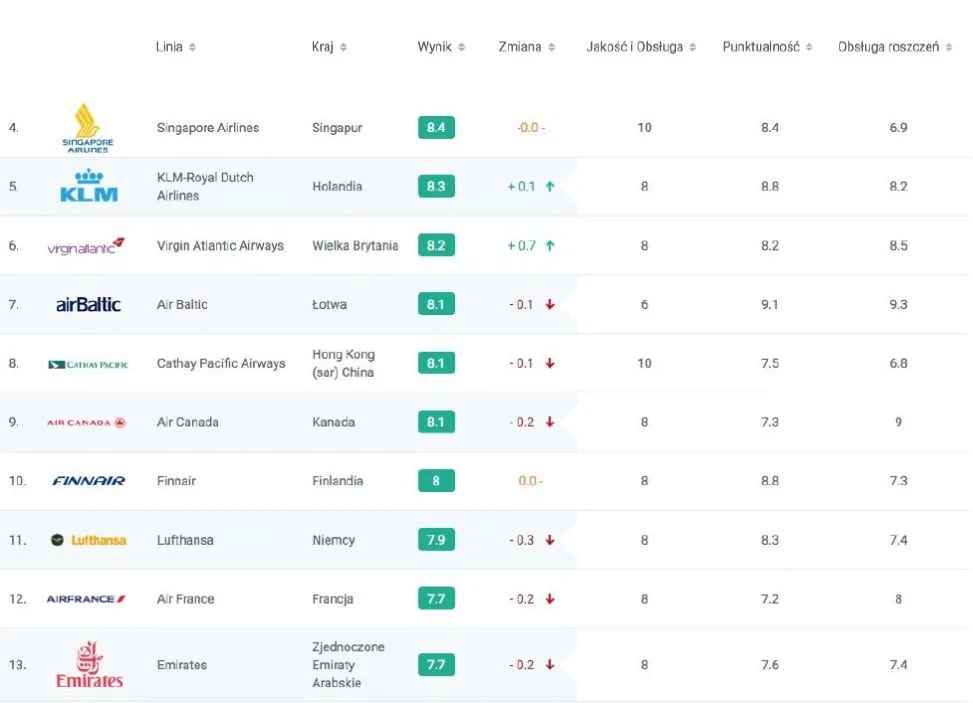Click the green up arrow in KLM row
The height and width of the screenshot is (703, 973).
(x=550, y=186)
